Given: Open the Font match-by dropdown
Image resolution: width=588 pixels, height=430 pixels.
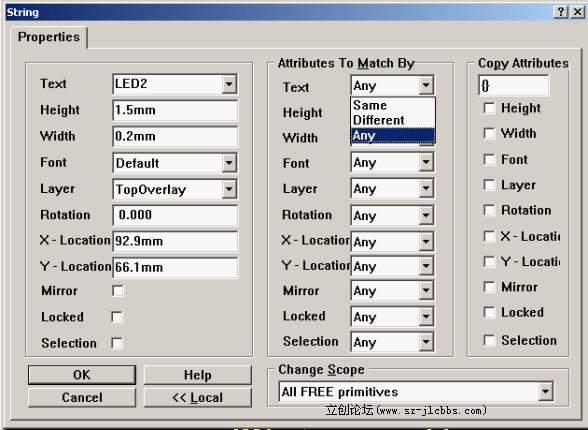Looking at the screenshot, I should [x=426, y=163].
